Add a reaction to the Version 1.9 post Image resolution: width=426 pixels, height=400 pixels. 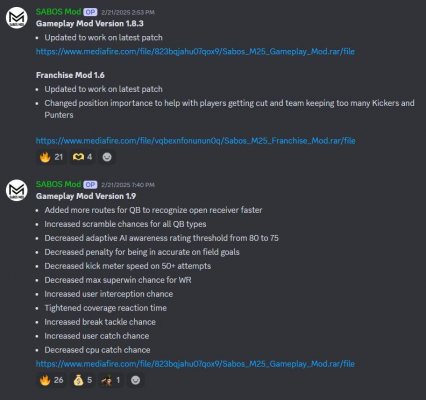coord(135,380)
